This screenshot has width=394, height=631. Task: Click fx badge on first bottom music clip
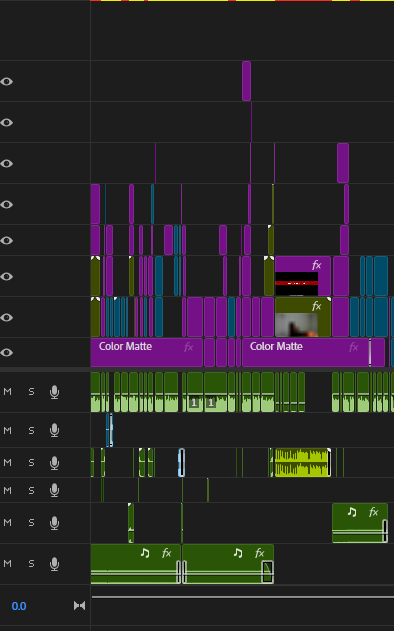point(167,553)
